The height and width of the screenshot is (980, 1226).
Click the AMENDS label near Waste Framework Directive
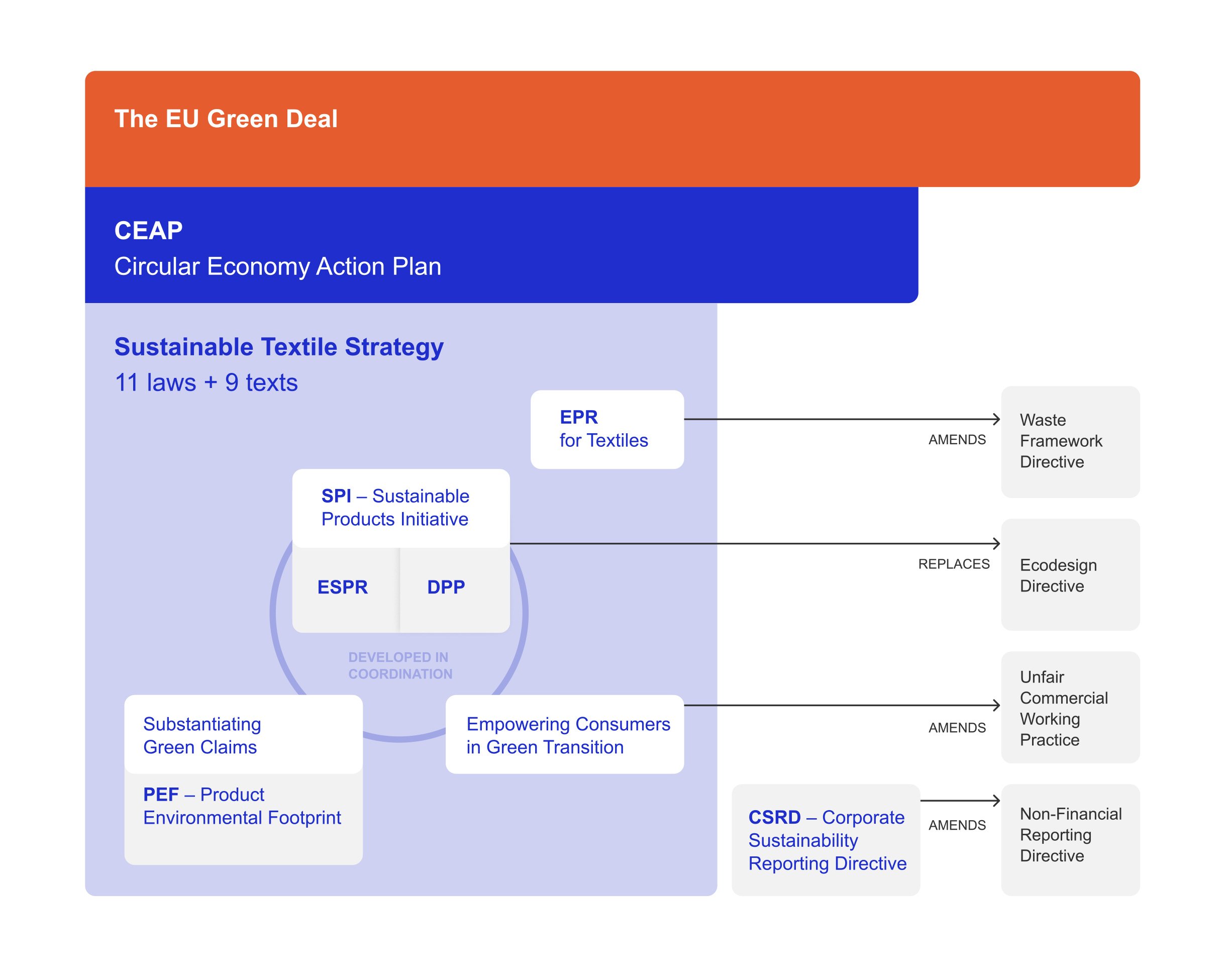pos(958,440)
